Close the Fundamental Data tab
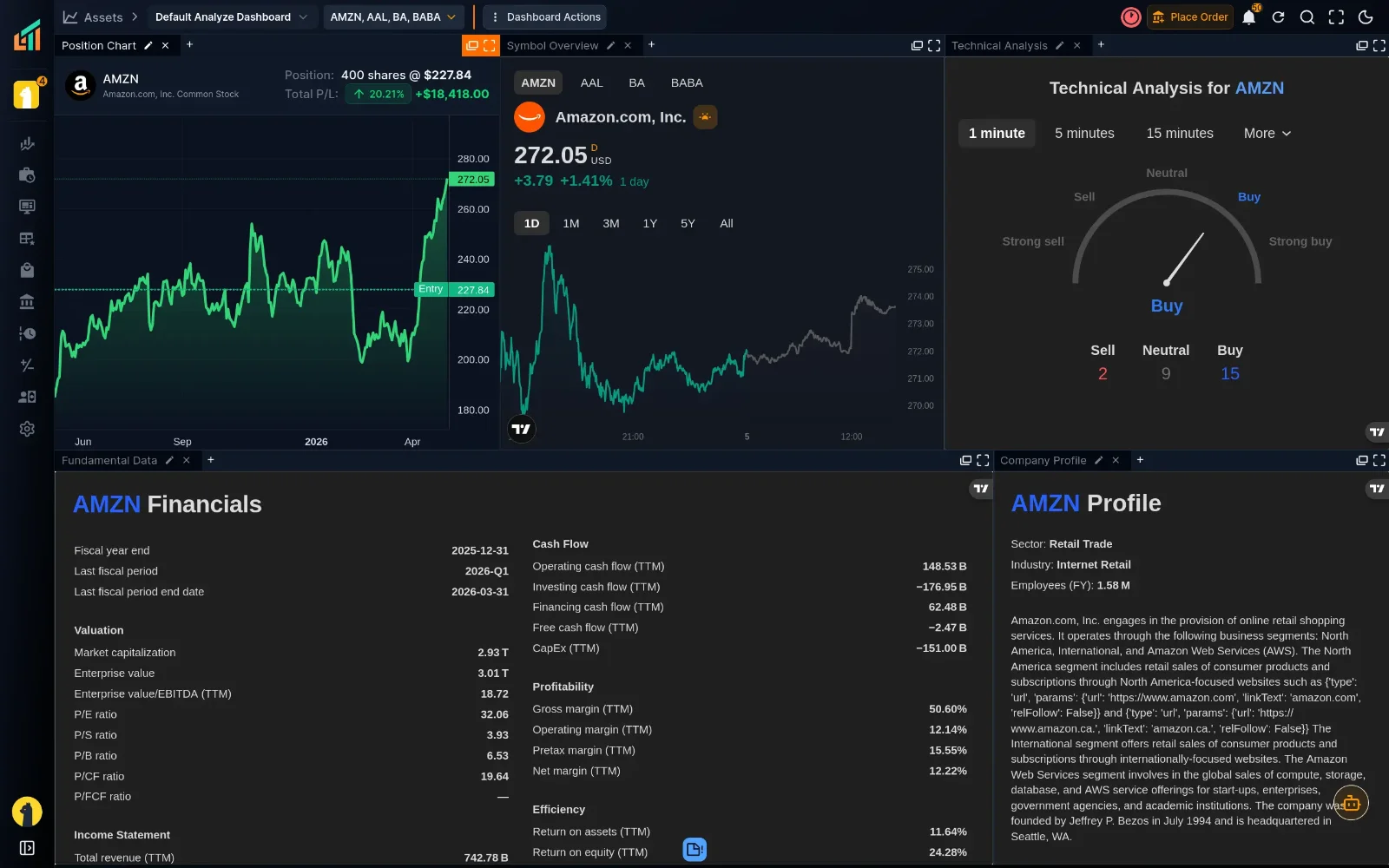Screen dimensions: 1389x868 click(x=186, y=460)
